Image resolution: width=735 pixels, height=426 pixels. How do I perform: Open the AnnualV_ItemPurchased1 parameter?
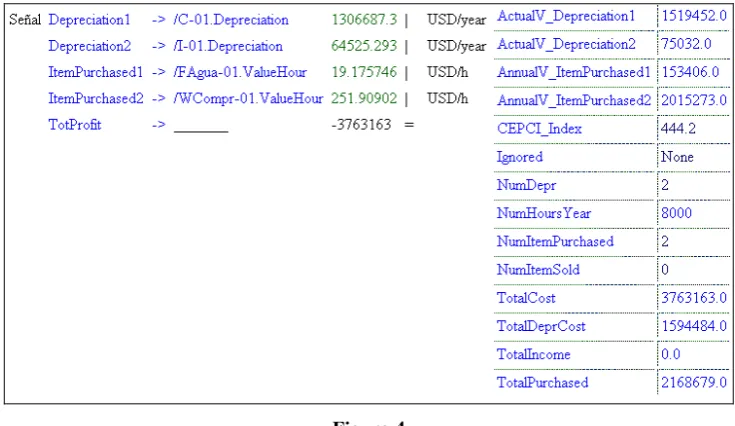tap(574, 73)
